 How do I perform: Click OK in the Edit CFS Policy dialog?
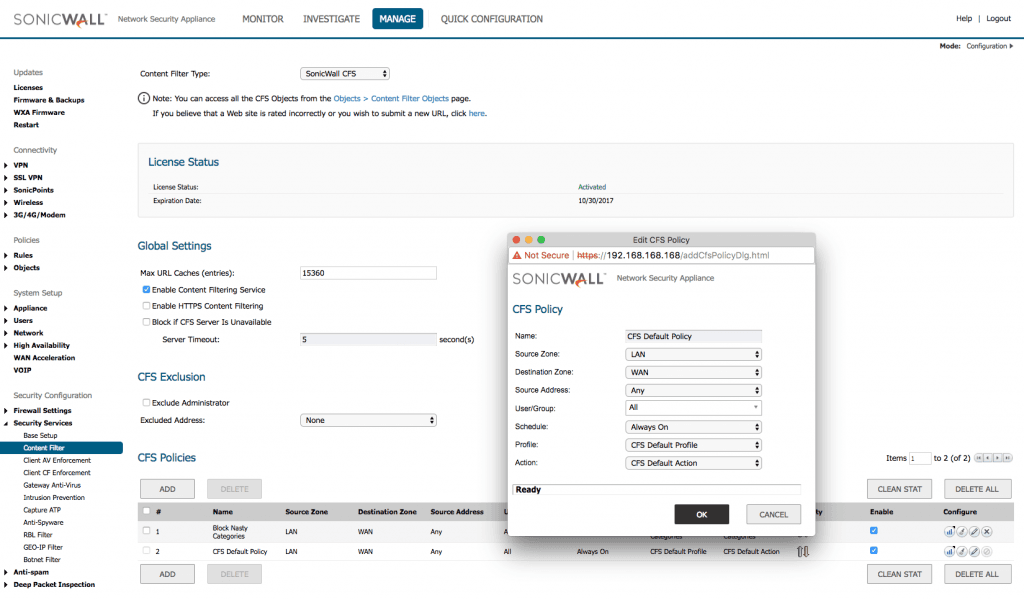tap(701, 514)
